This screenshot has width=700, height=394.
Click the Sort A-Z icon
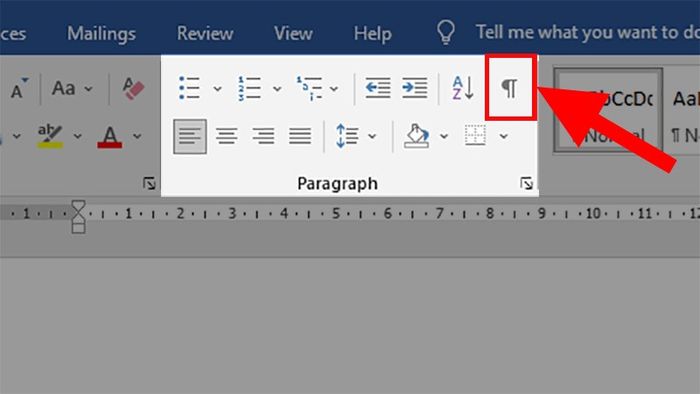coord(462,88)
